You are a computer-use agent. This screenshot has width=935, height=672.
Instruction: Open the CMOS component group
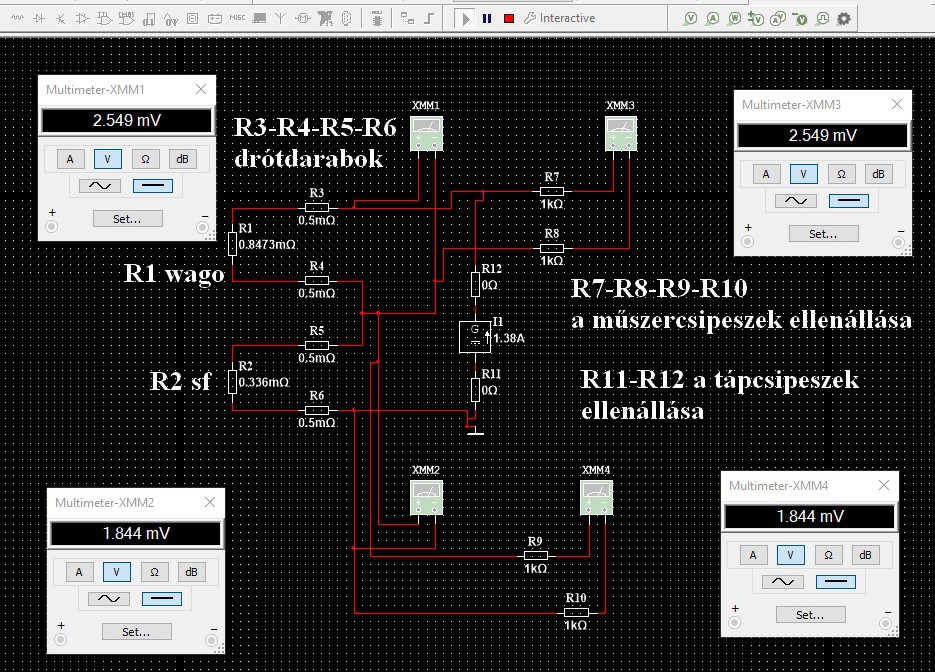click(x=127, y=18)
